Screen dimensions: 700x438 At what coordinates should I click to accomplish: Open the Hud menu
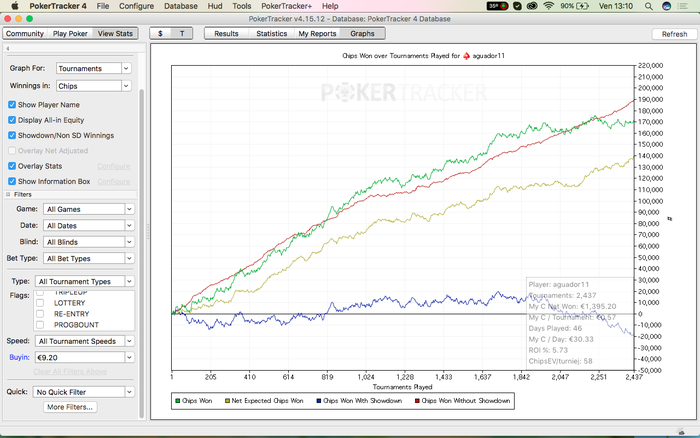tap(215, 6)
